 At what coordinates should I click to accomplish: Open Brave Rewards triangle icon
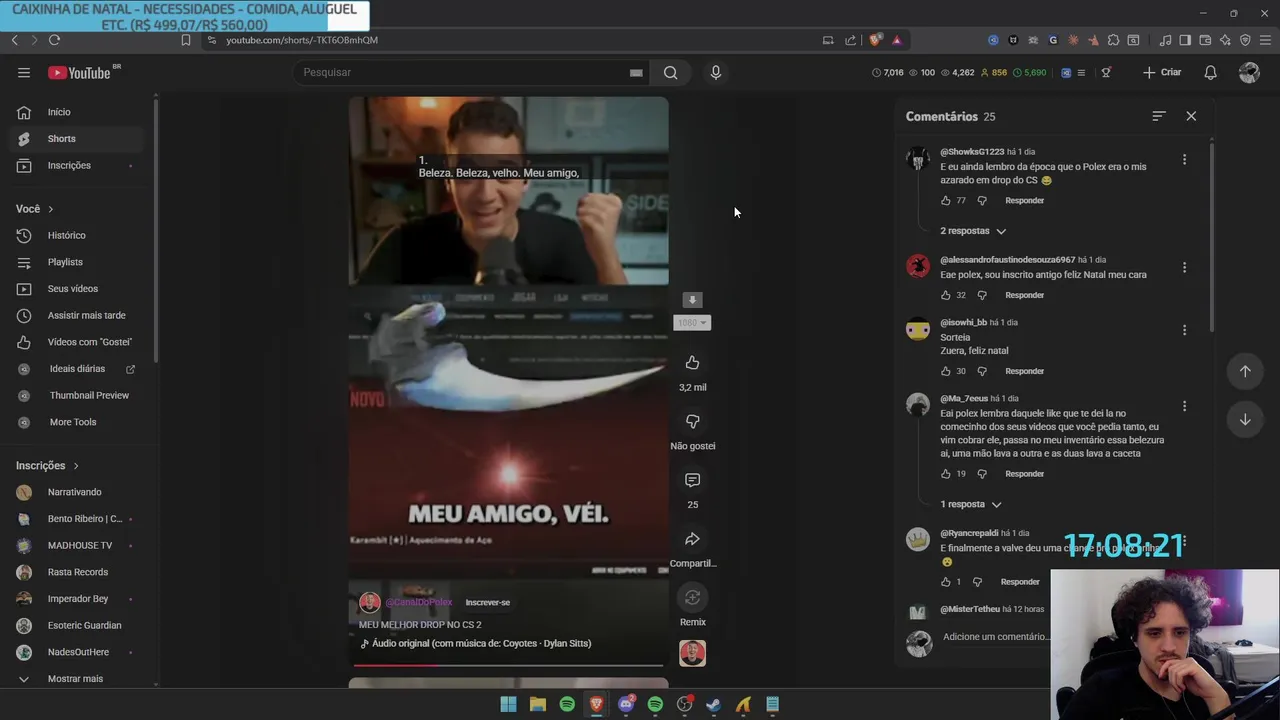[897, 40]
